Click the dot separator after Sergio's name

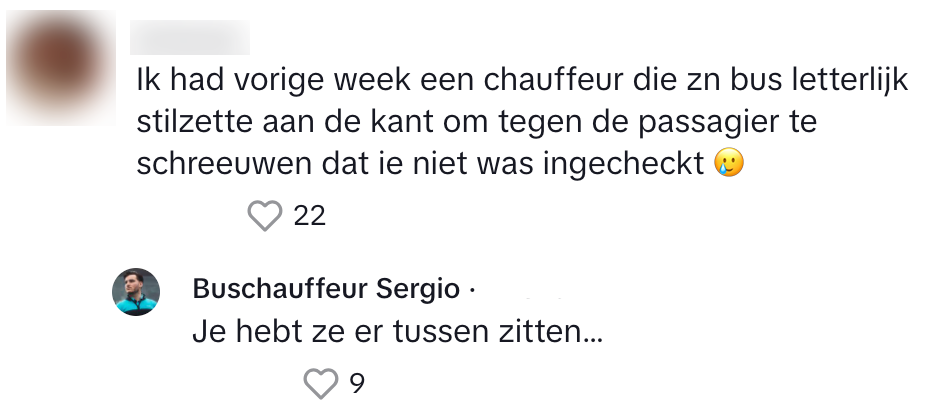470,291
